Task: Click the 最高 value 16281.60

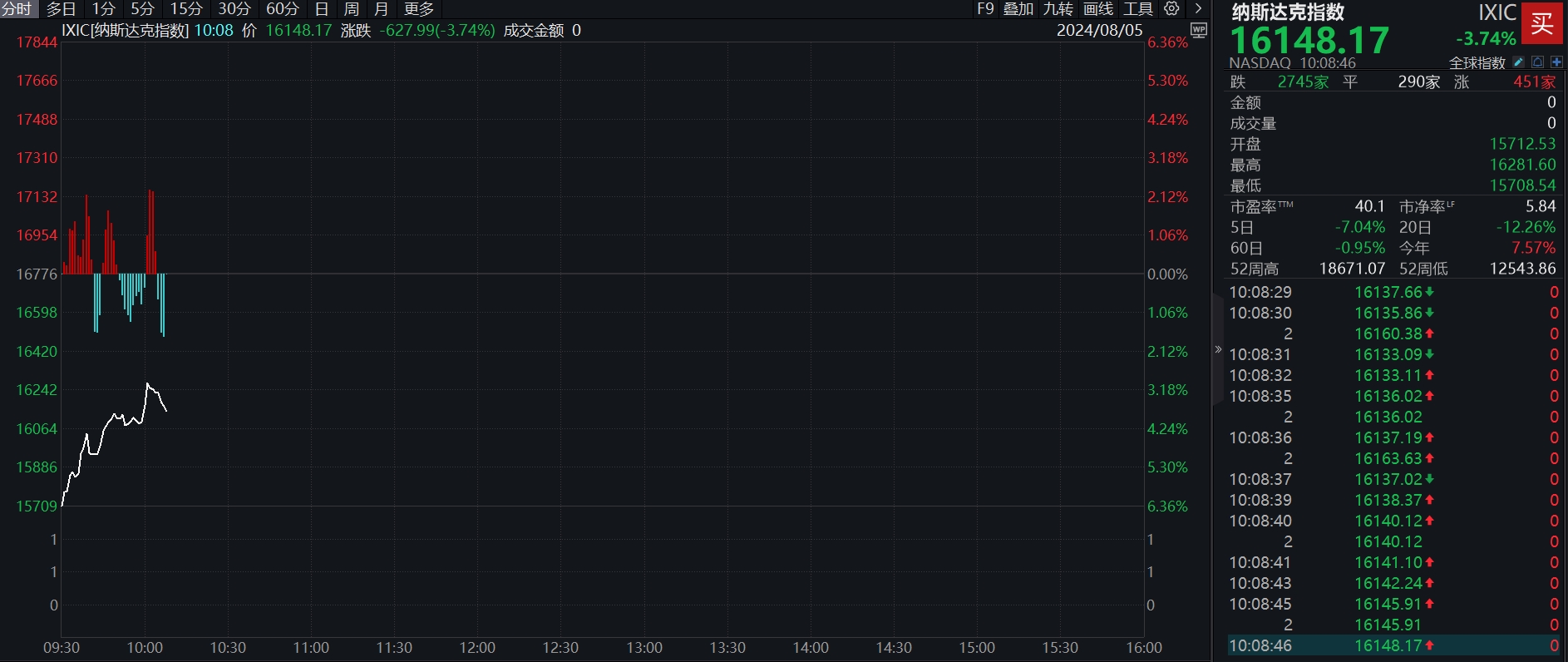Action: tap(1522, 165)
